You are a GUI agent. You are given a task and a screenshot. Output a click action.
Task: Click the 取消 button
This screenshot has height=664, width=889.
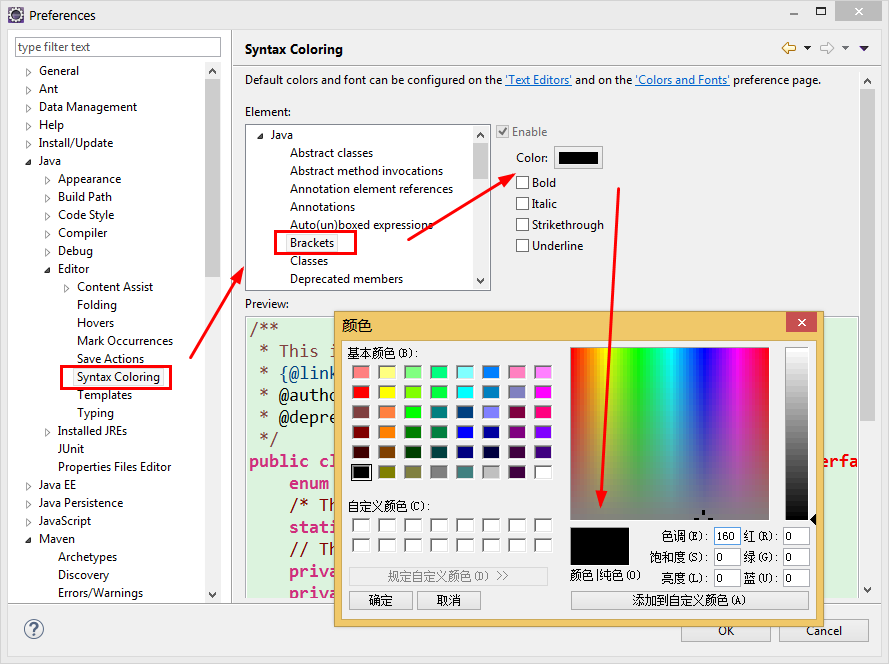coord(448,600)
